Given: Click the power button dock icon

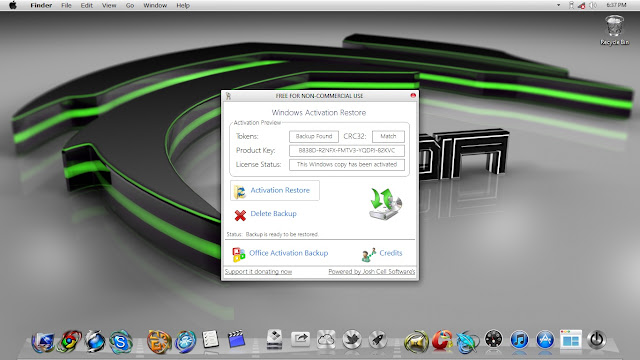Looking at the screenshot, I should [596, 340].
